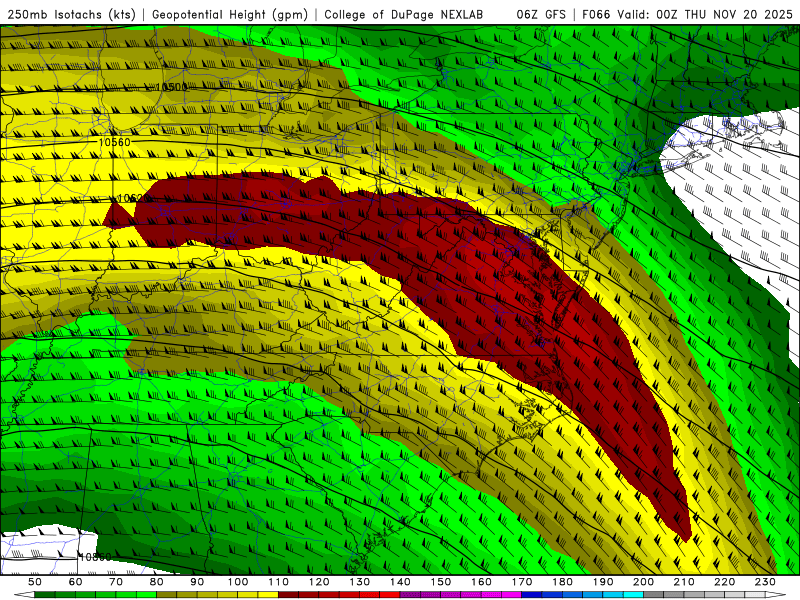Click the 100 value on the color scale
800x600 pixels.
[238, 582]
